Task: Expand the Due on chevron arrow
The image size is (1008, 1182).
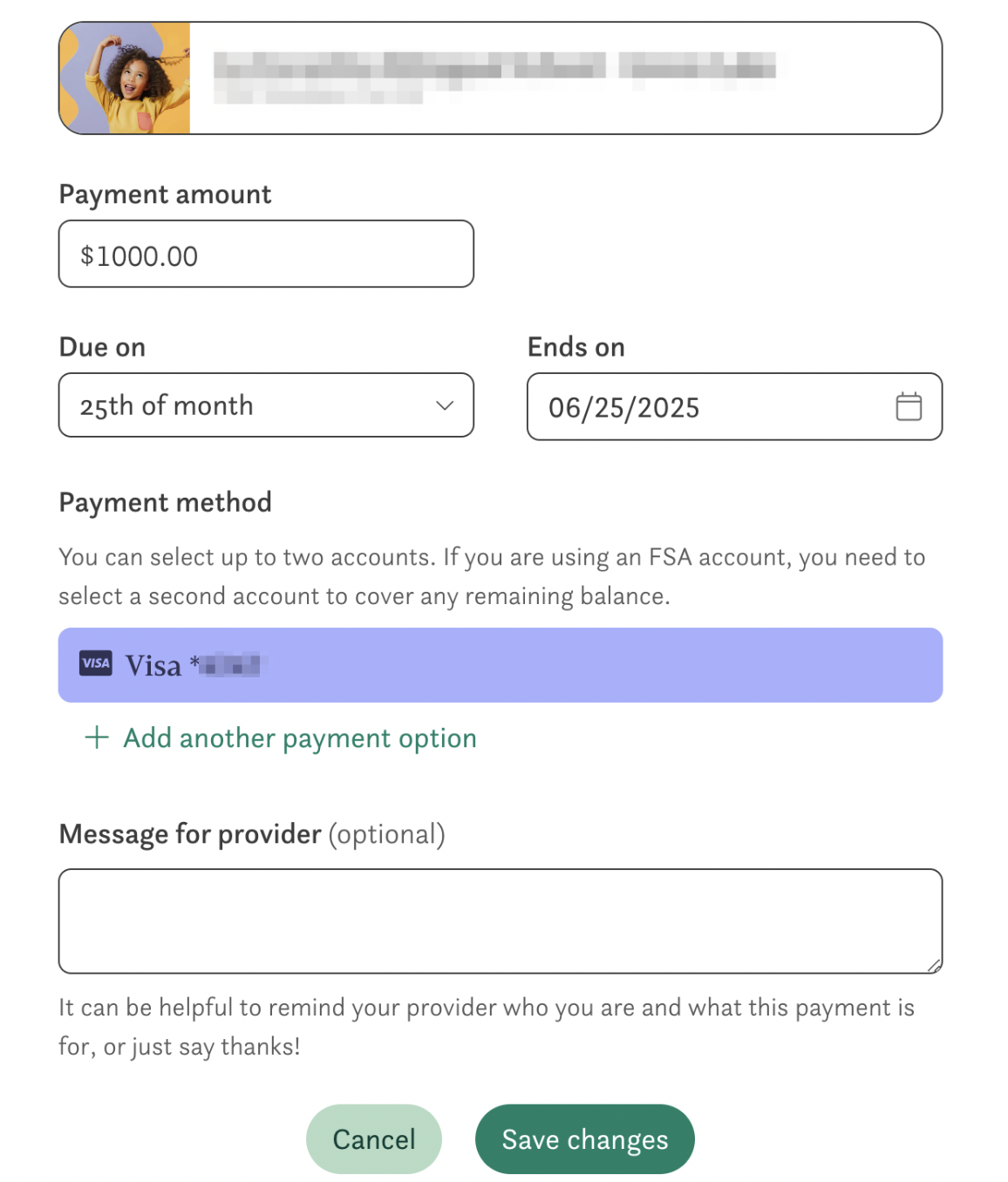Action: click(445, 405)
